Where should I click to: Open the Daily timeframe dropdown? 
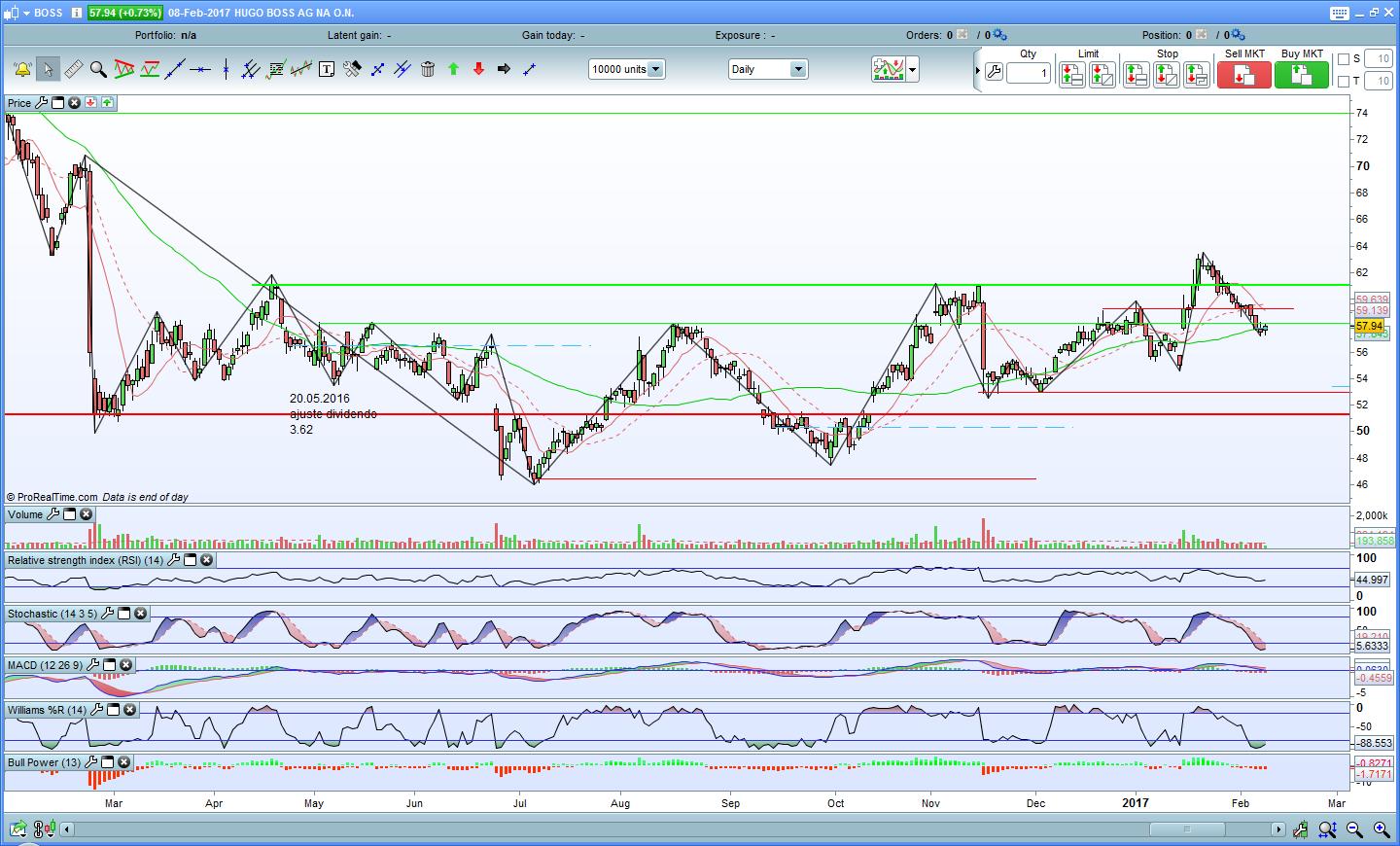(x=797, y=69)
